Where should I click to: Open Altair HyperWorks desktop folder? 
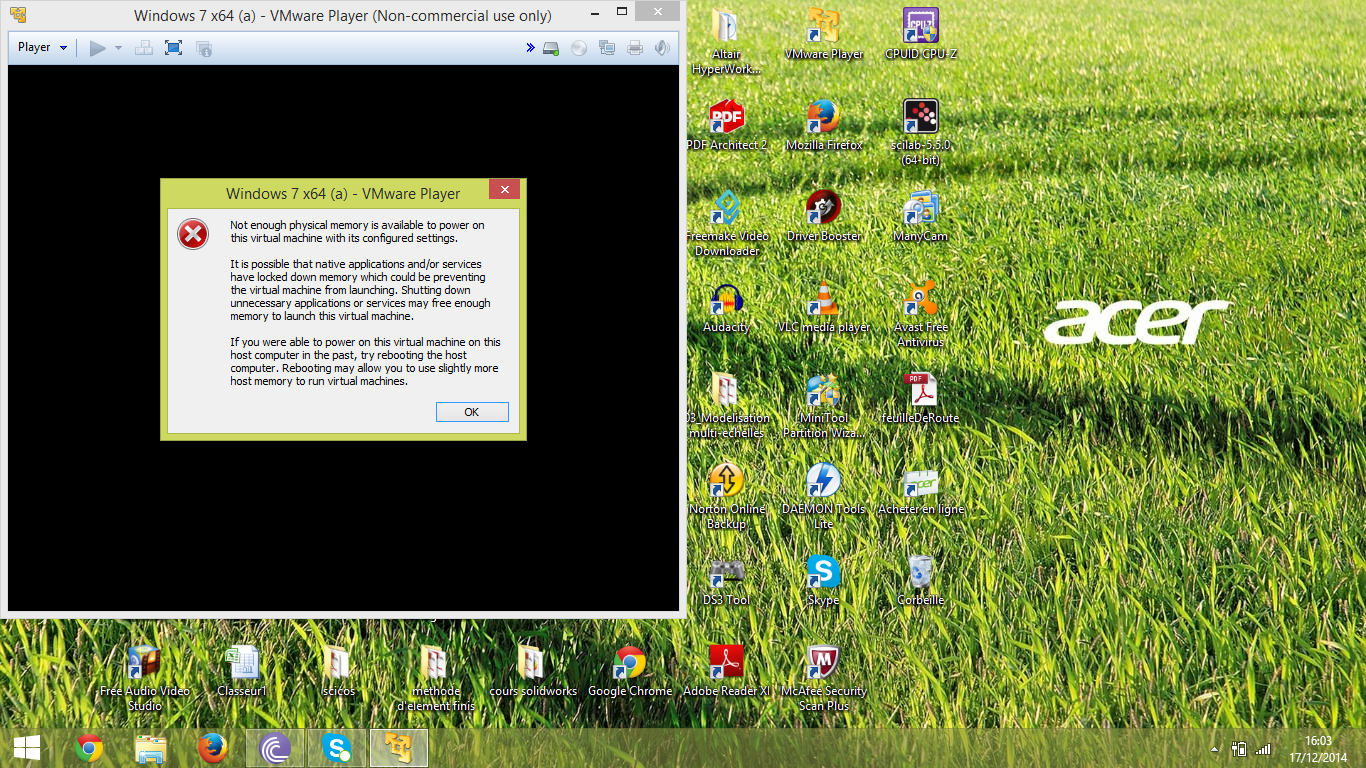(x=726, y=42)
